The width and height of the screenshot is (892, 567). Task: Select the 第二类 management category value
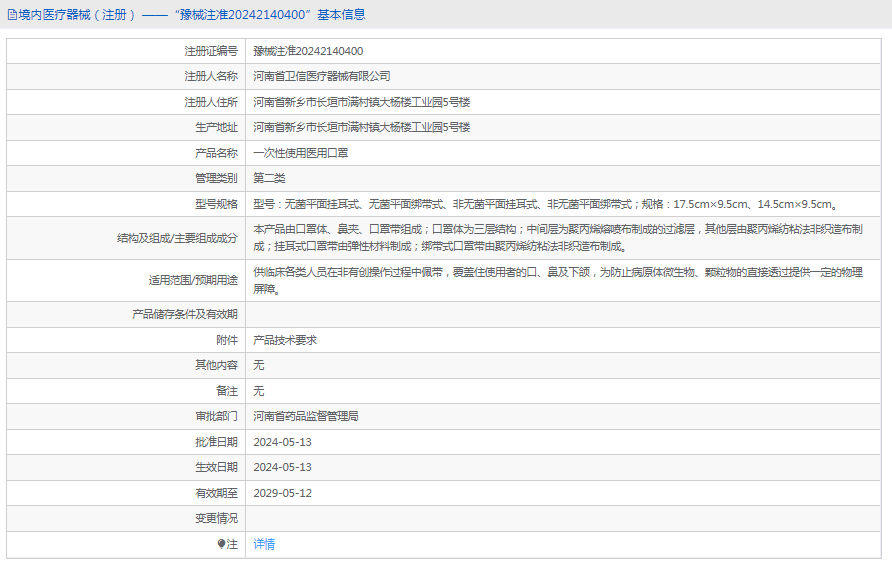click(269, 178)
